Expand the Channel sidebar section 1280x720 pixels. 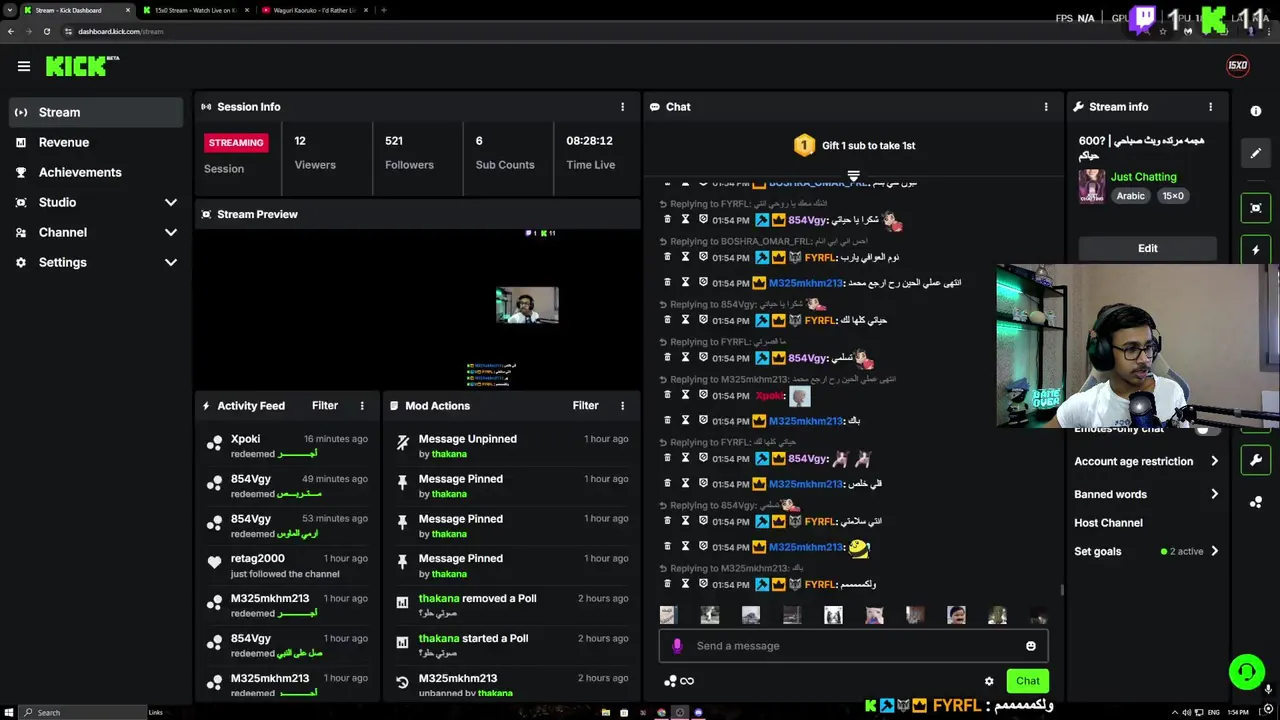pyautogui.click(x=170, y=232)
